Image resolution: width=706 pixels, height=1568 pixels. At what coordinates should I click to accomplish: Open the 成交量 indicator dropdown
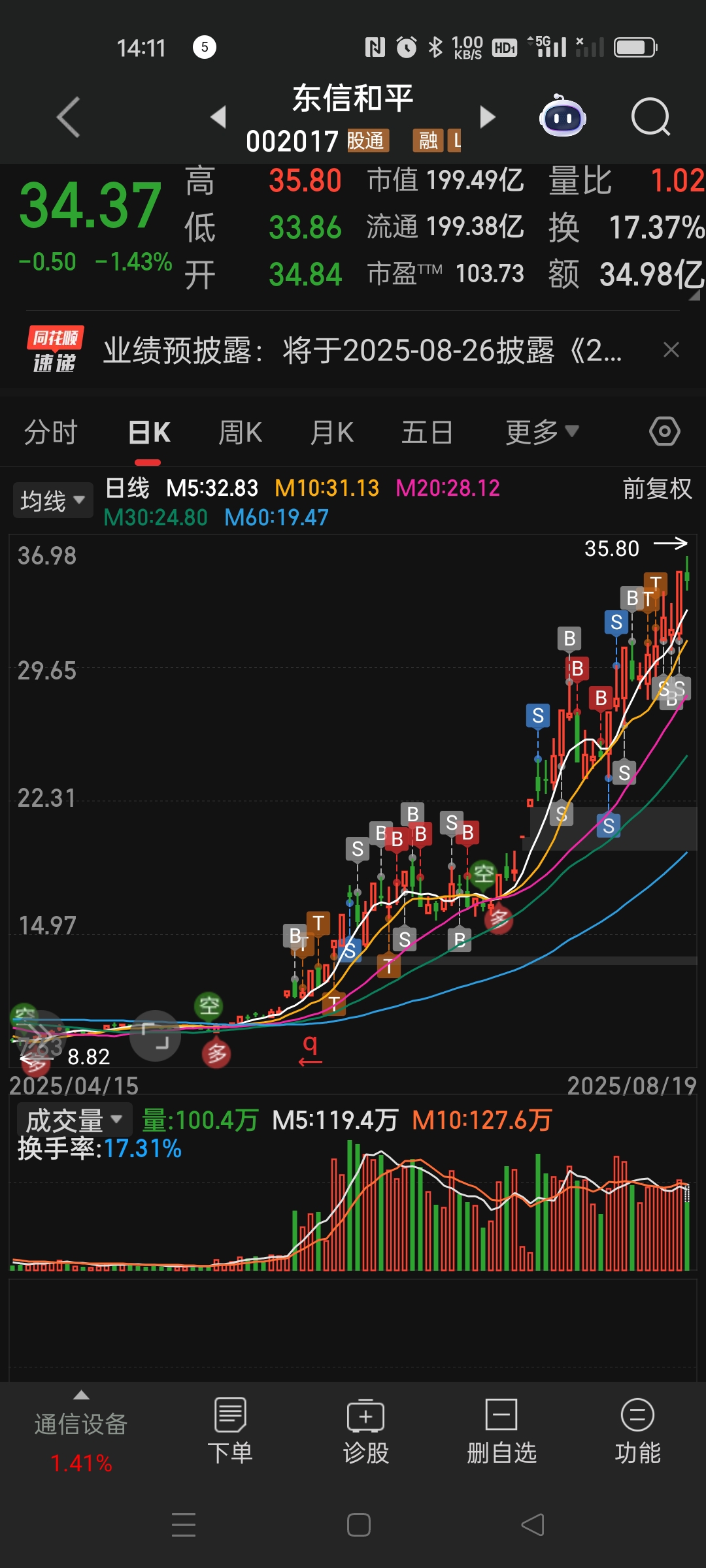point(75,1120)
